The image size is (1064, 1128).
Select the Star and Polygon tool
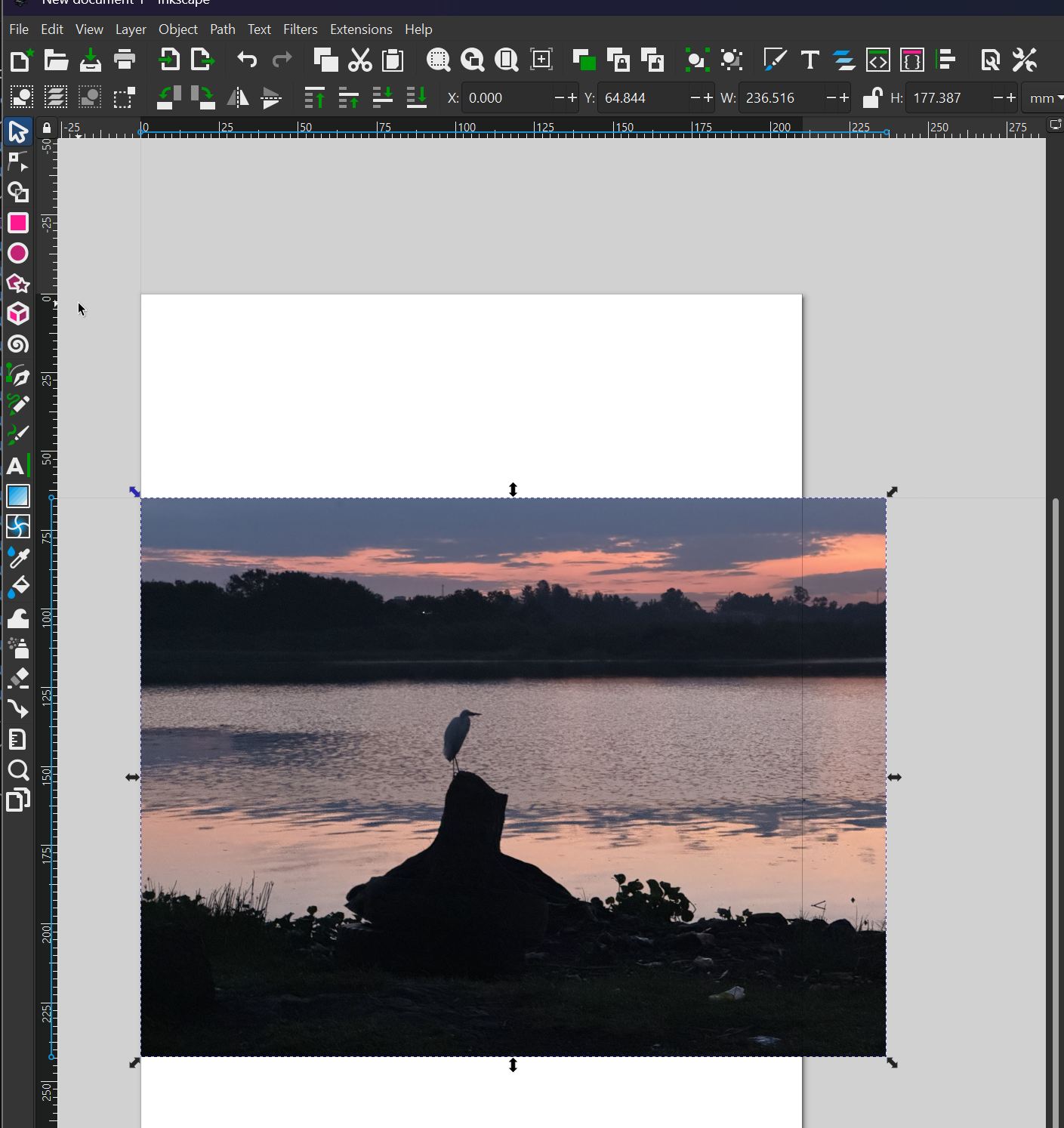(x=18, y=284)
